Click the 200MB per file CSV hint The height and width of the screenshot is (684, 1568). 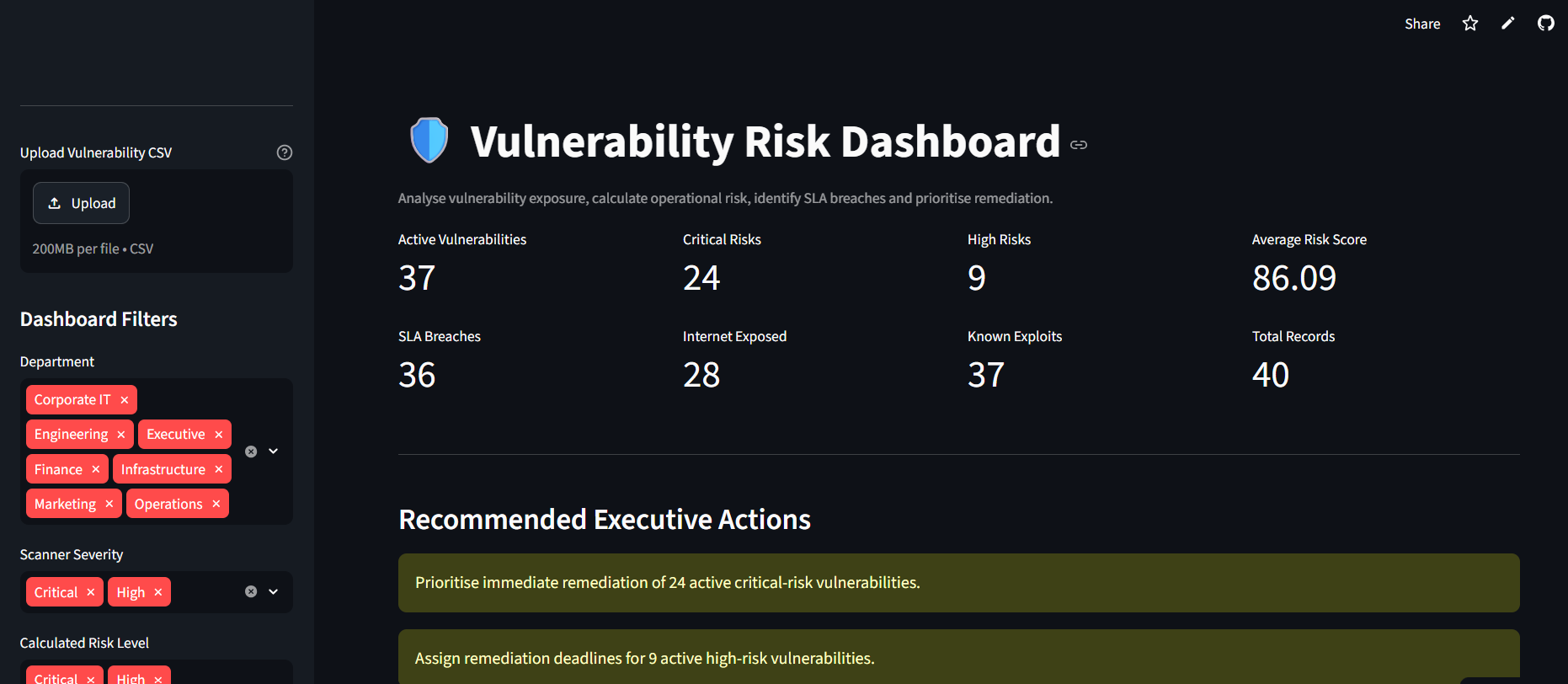pyautogui.click(x=93, y=248)
